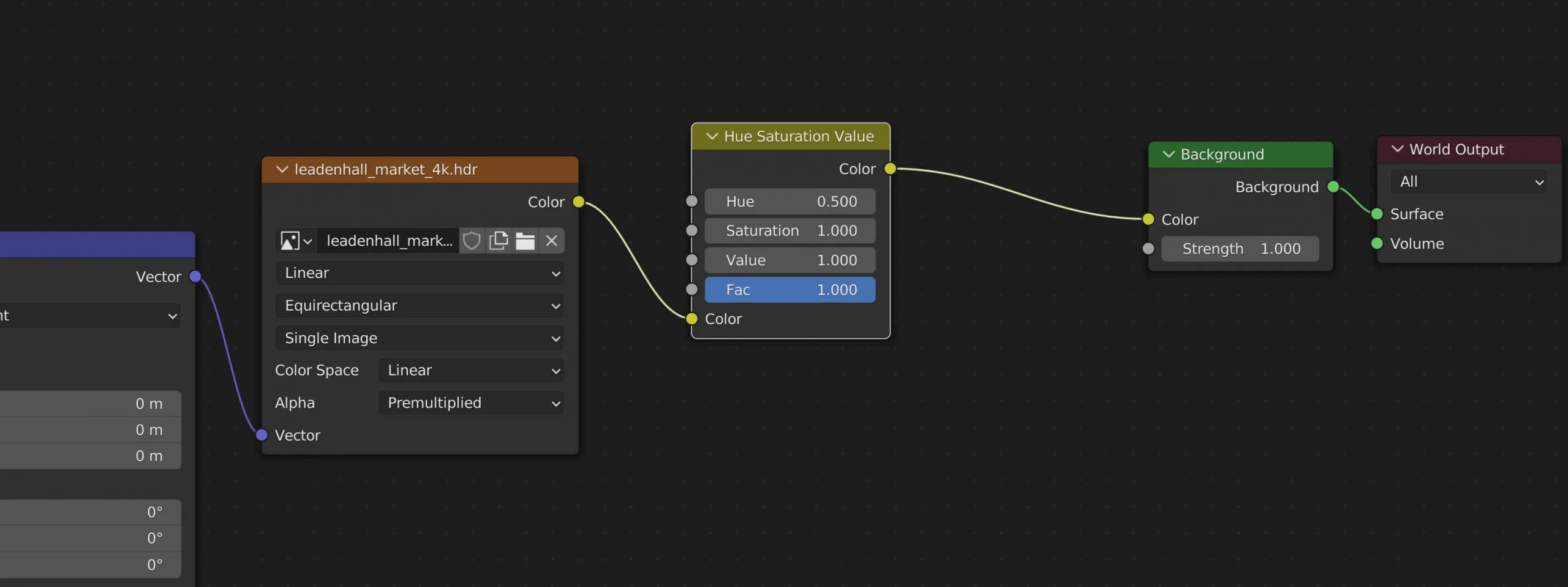Adjust the Hue slider value

(x=790, y=201)
